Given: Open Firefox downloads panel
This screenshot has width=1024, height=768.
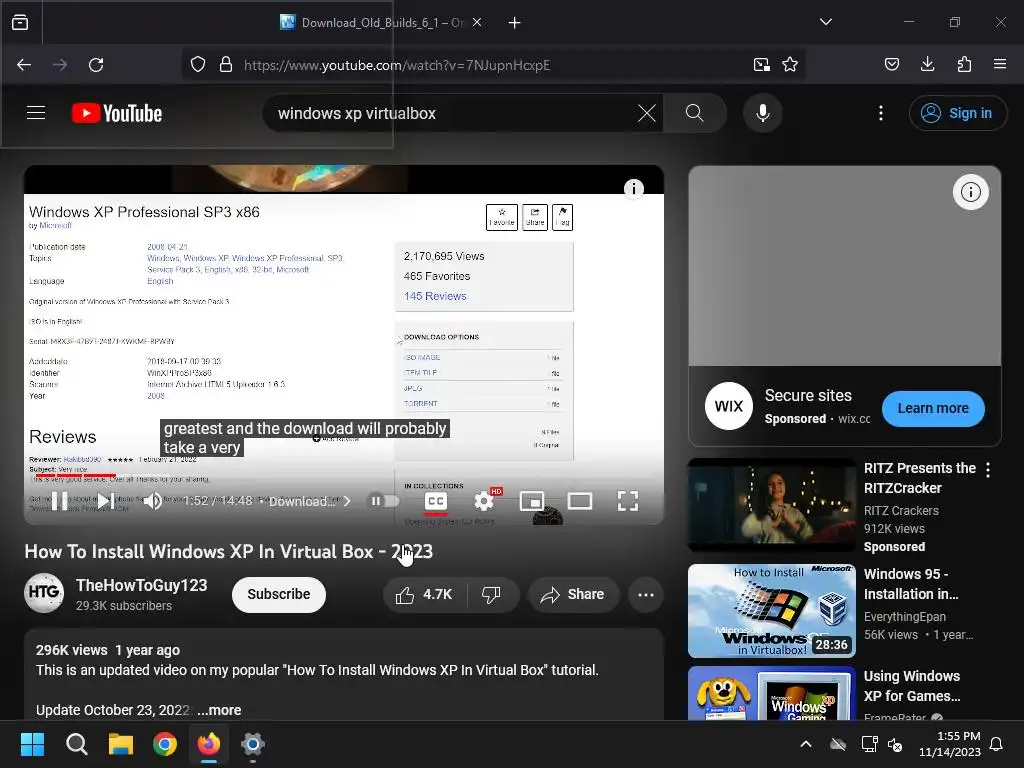Looking at the screenshot, I should (x=927, y=64).
